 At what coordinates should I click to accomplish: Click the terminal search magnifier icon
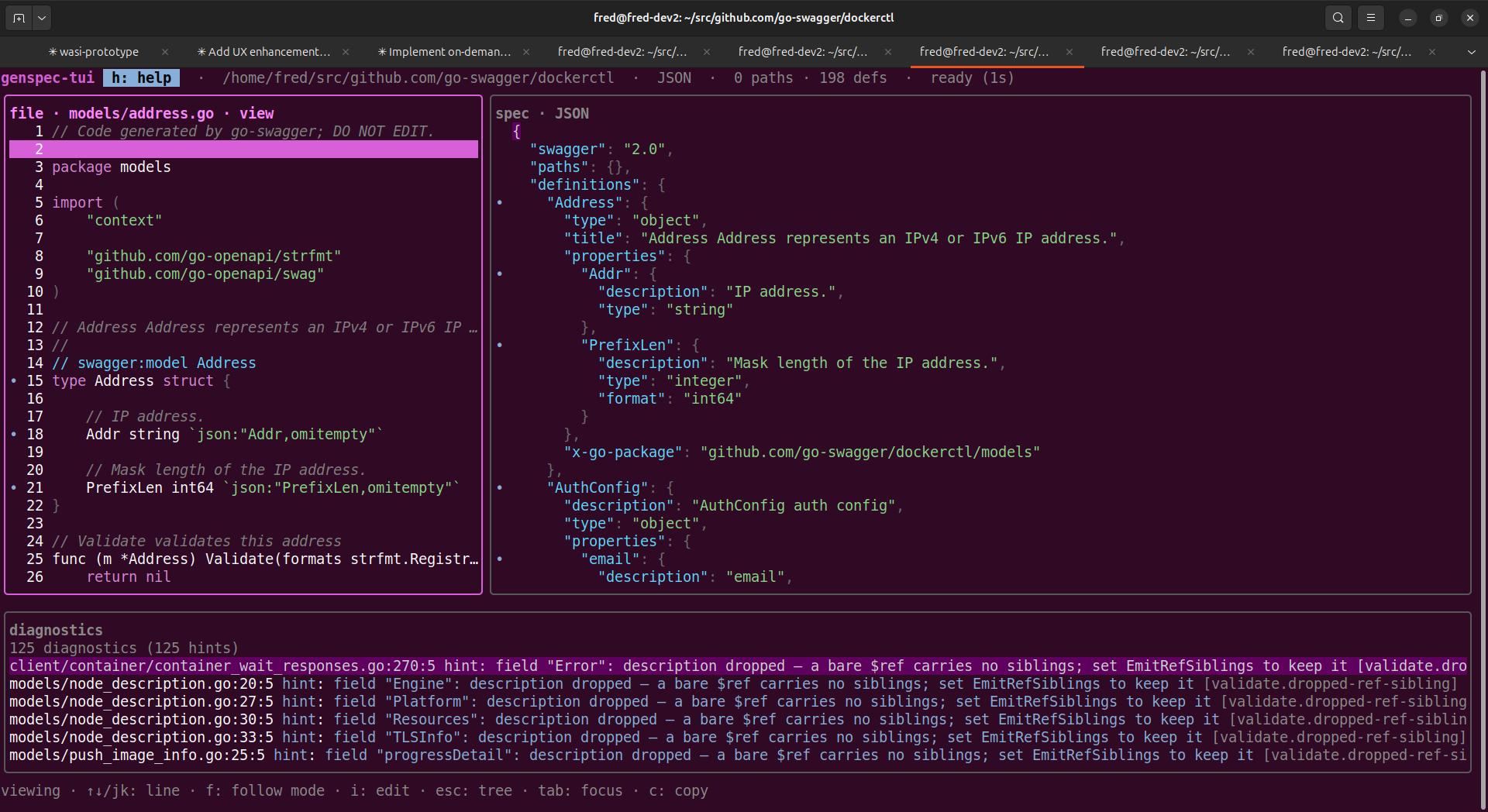tap(1338, 17)
